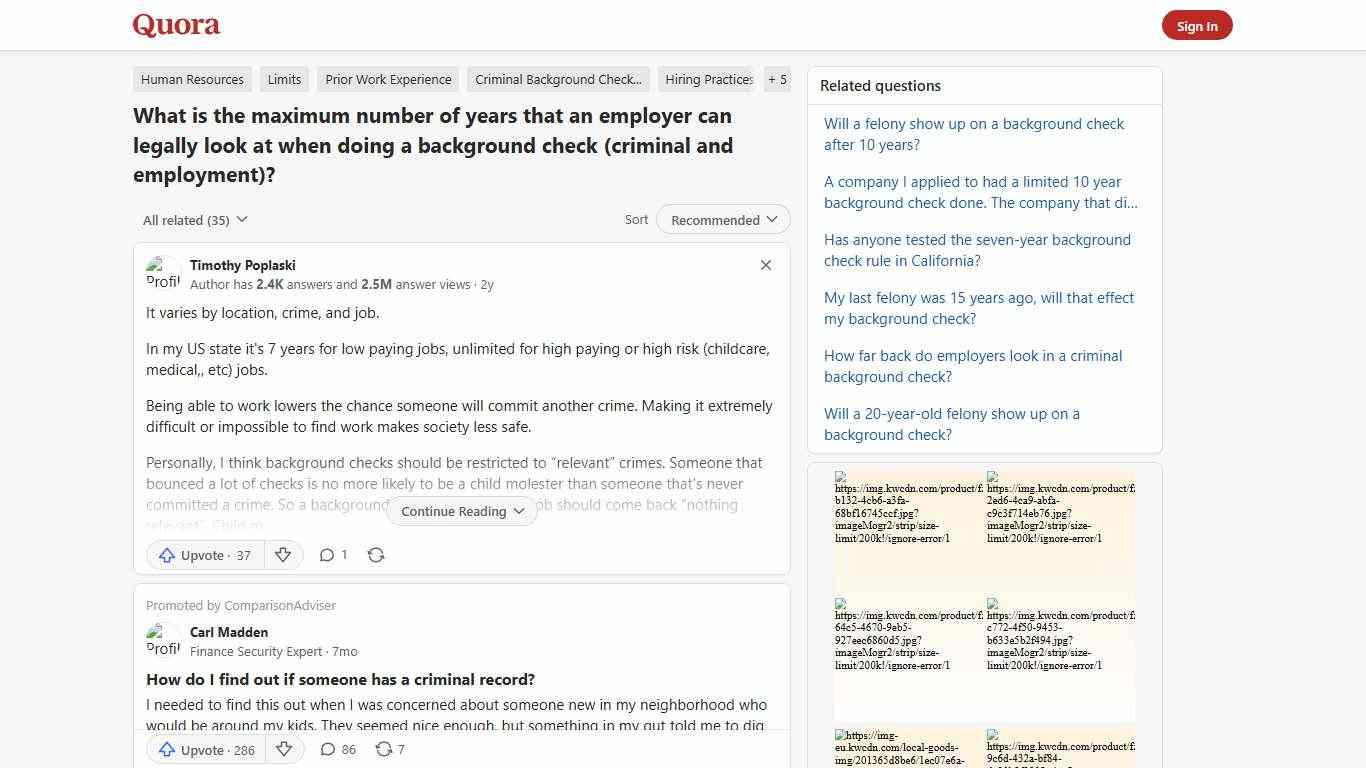Open the Prior Work Experience topic

(388, 79)
